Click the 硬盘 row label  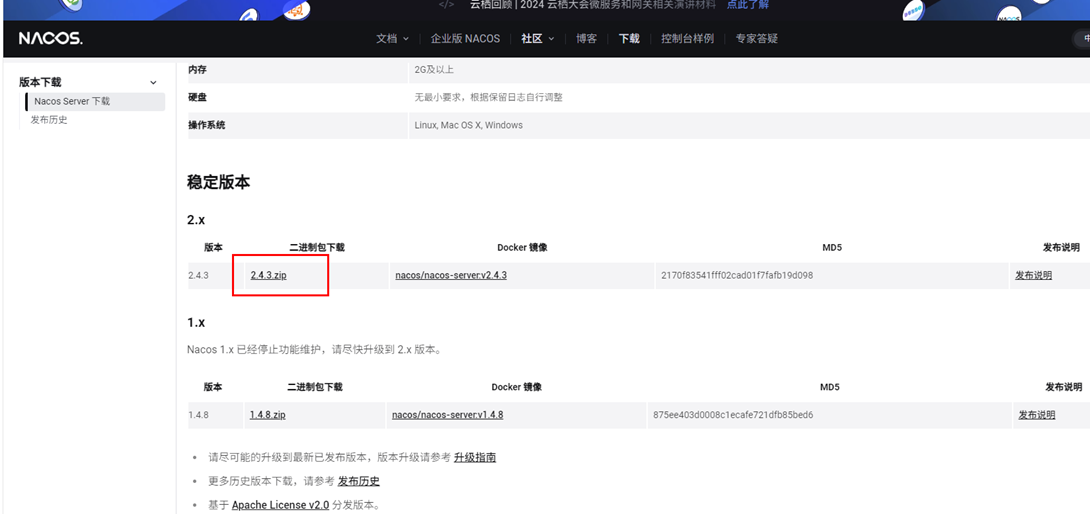click(x=197, y=97)
